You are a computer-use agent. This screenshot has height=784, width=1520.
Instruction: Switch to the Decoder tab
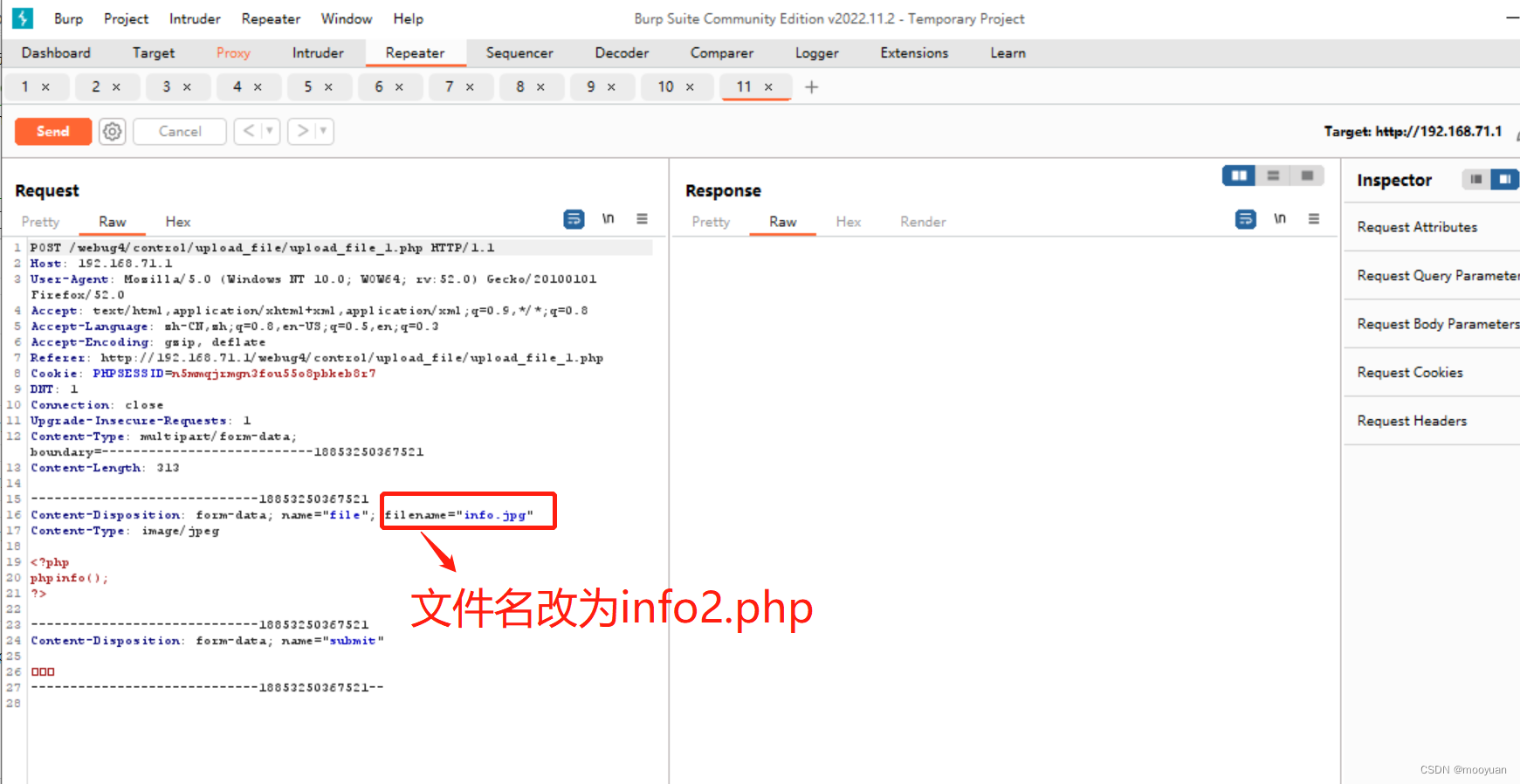[622, 53]
